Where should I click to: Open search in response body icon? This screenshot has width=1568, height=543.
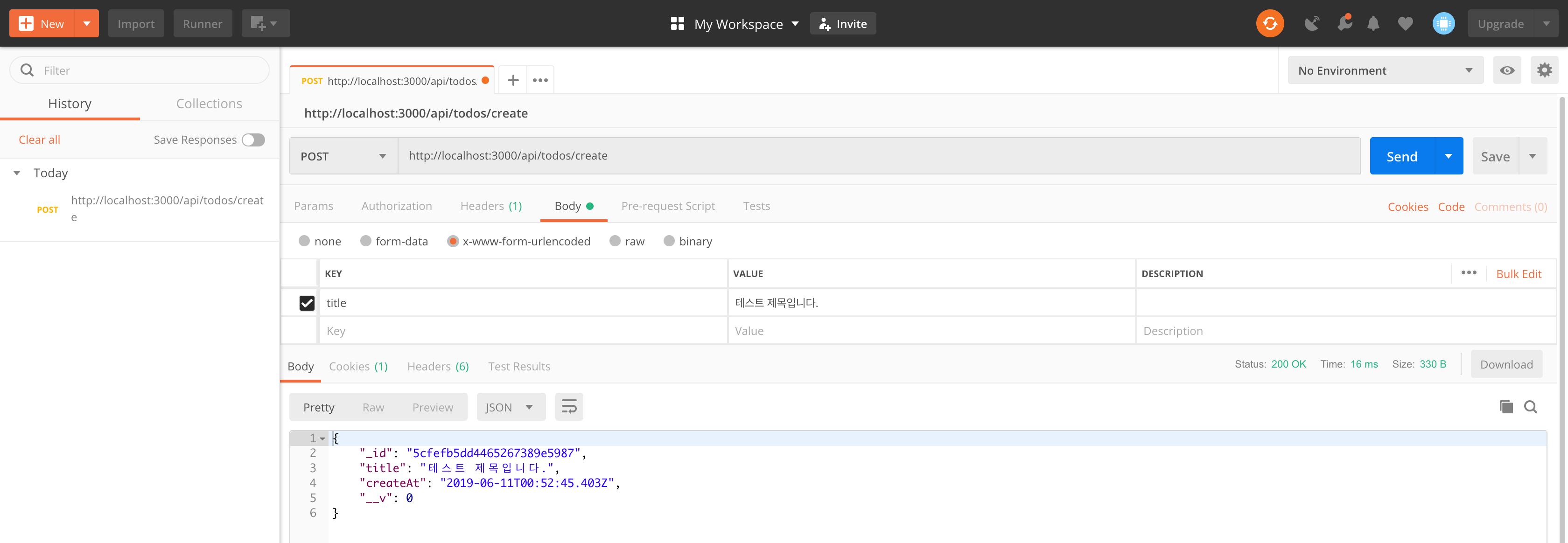[x=1530, y=407]
